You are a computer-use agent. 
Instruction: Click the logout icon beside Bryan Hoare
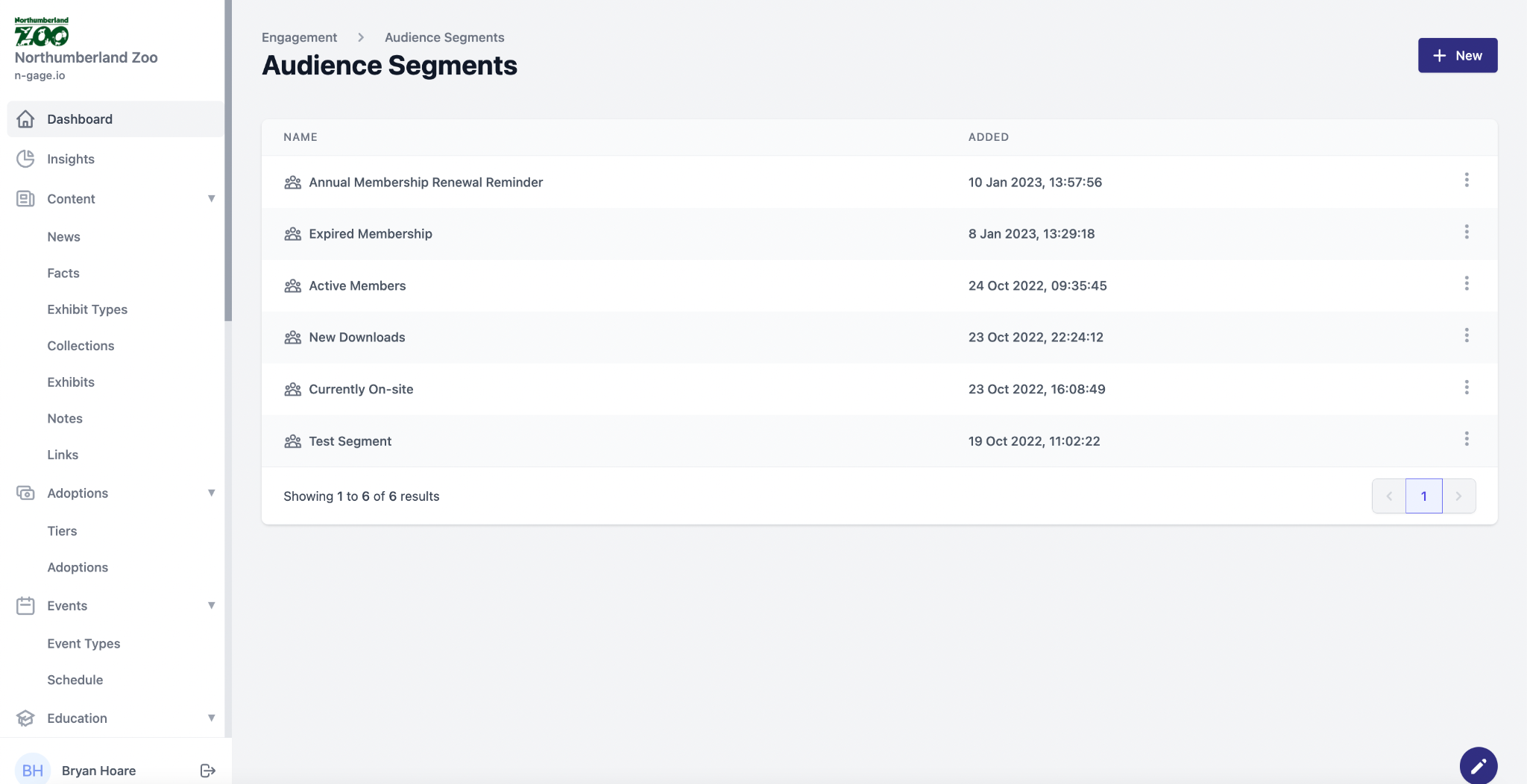click(x=208, y=771)
